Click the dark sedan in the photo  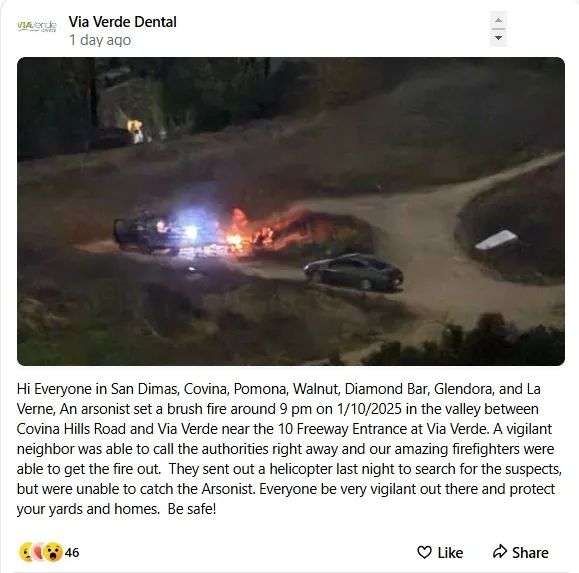pyautogui.click(x=353, y=272)
